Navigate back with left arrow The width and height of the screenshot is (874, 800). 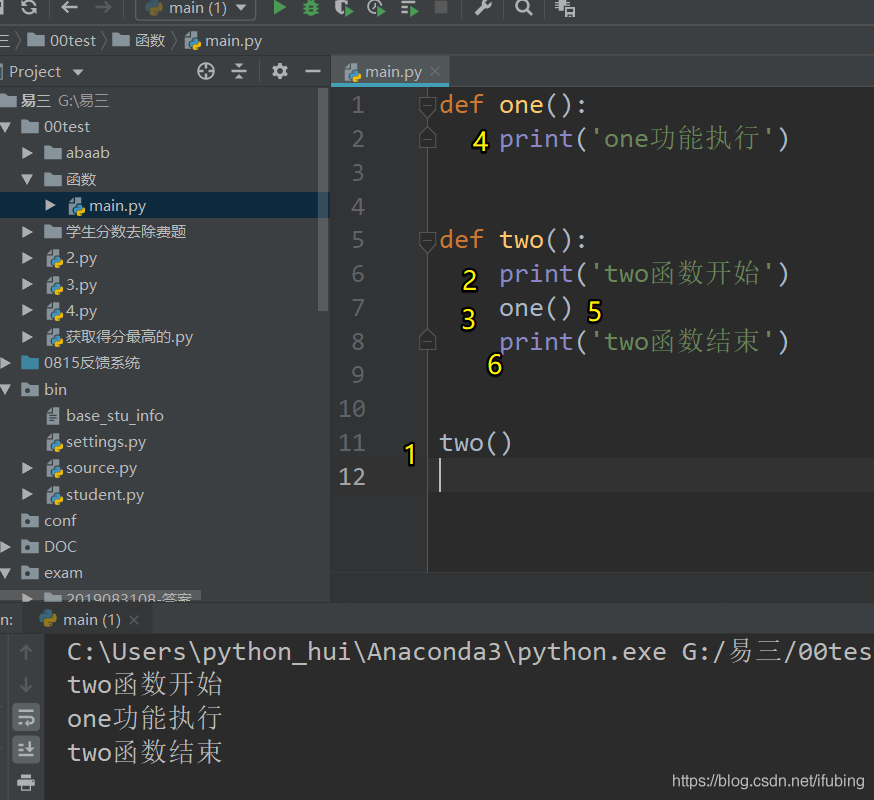(69, 7)
